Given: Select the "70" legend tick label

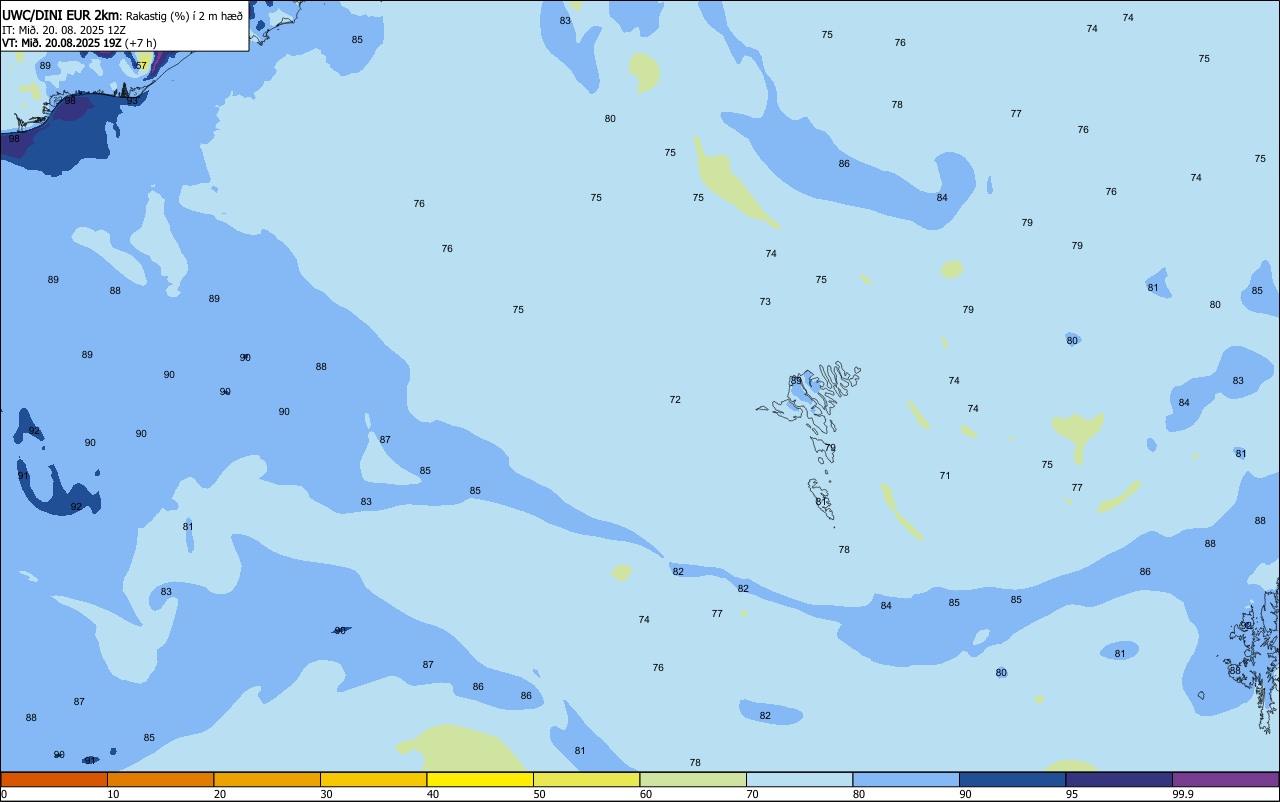Looking at the screenshot, I should (753, 794).
